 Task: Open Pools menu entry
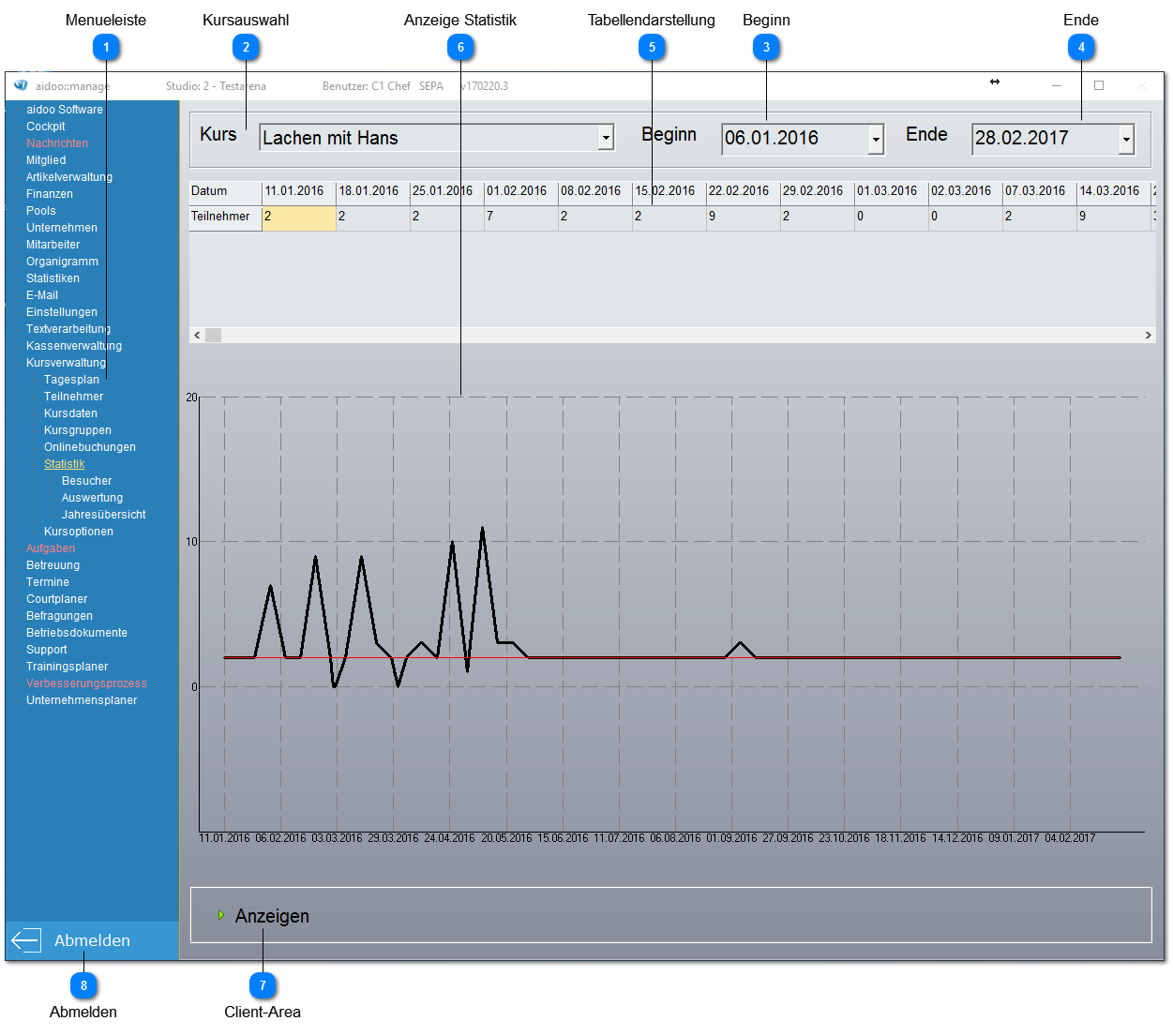[x=41, y=211]
